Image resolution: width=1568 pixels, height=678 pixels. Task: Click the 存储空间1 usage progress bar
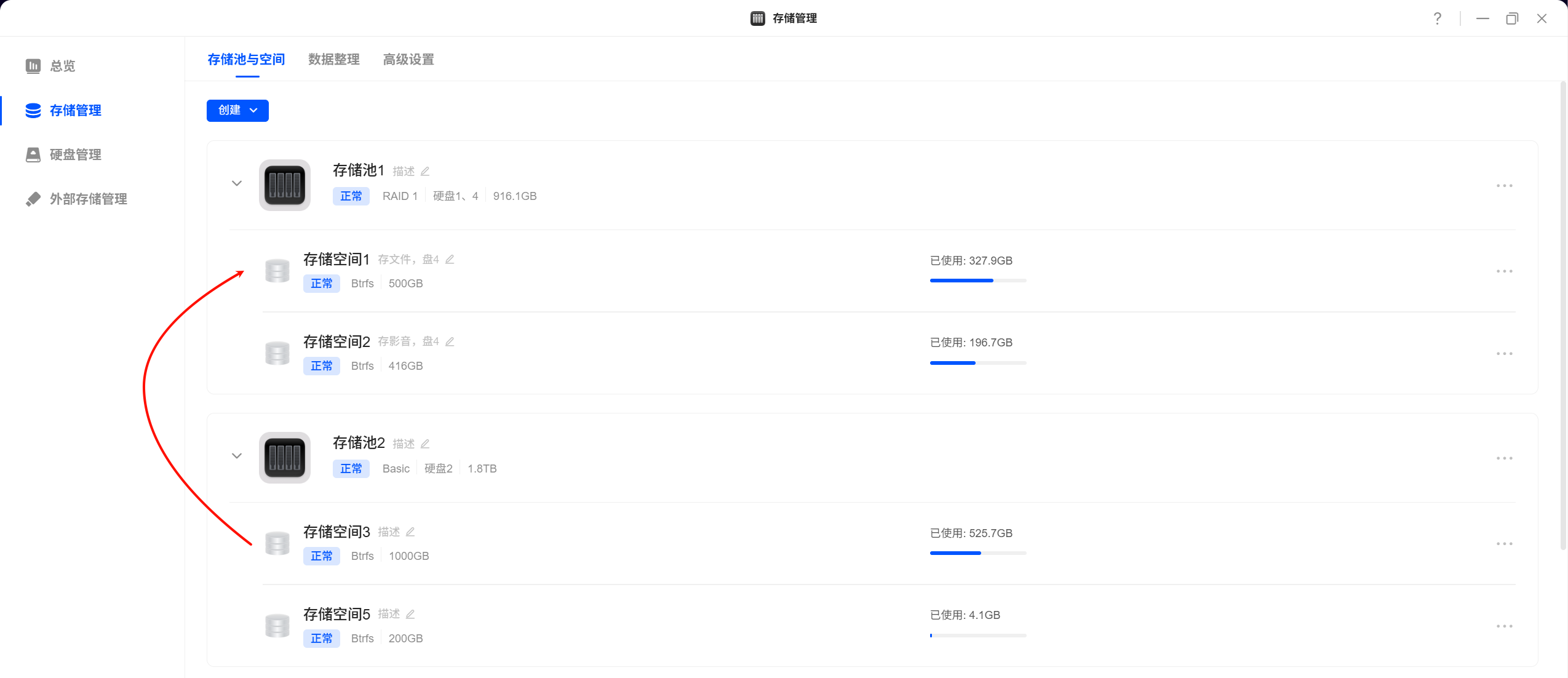pos(977,281)
